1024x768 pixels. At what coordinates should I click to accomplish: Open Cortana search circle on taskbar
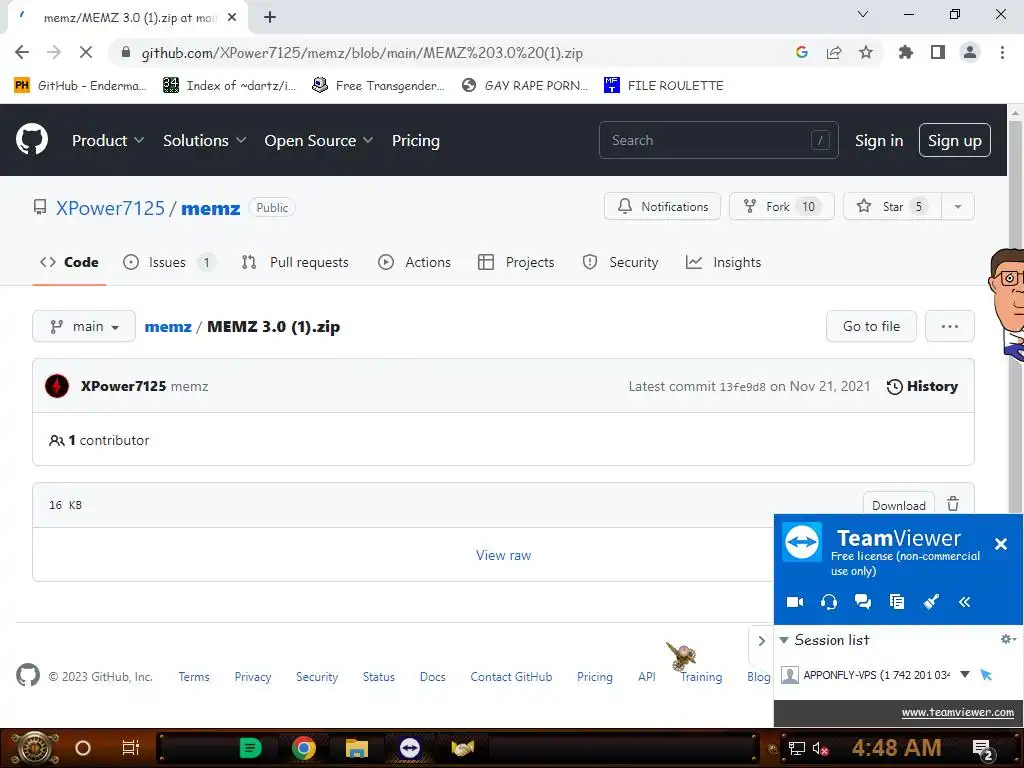(x=83, y=748)
